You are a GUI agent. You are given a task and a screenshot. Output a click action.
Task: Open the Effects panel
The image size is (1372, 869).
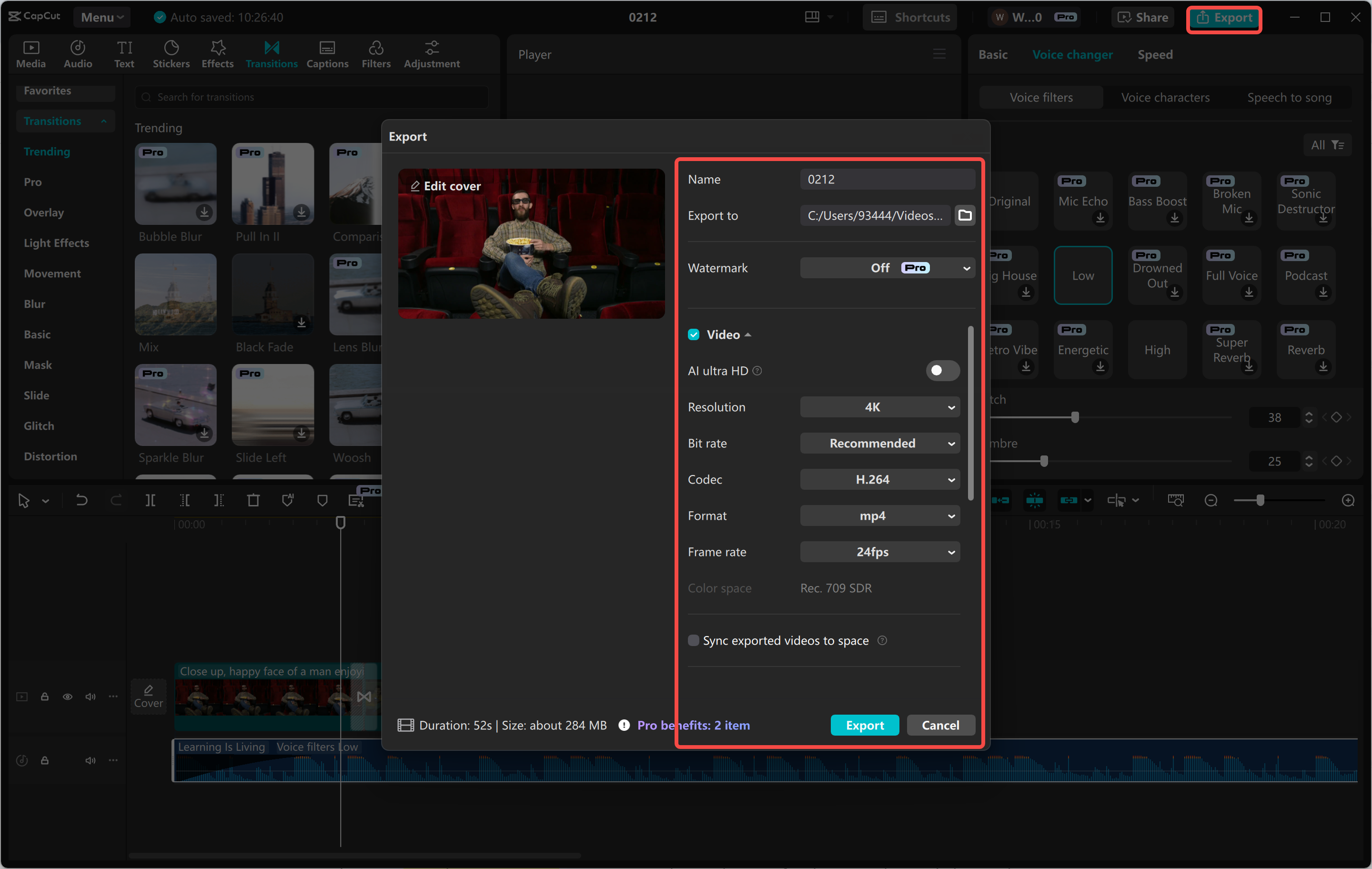click(217, 54)
